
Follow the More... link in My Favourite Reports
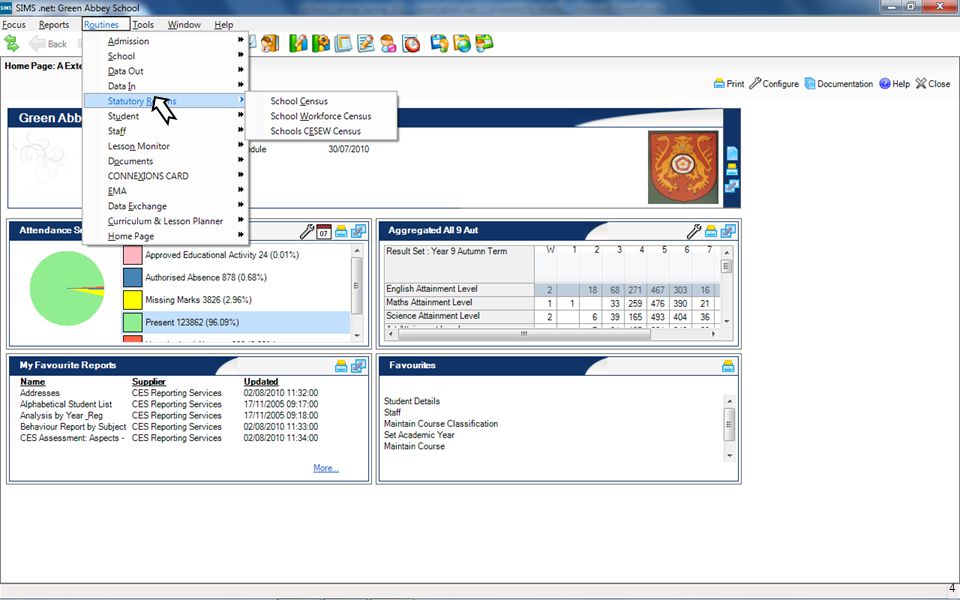pyautogui.click(x=326, y=468)
